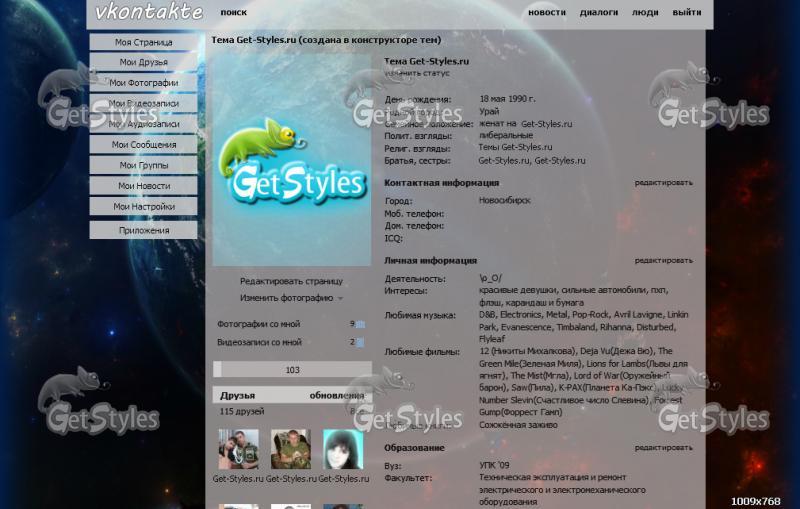Click 115 друзей link
The height and width of the screenshot is (509, 800).
click(242, 411)
